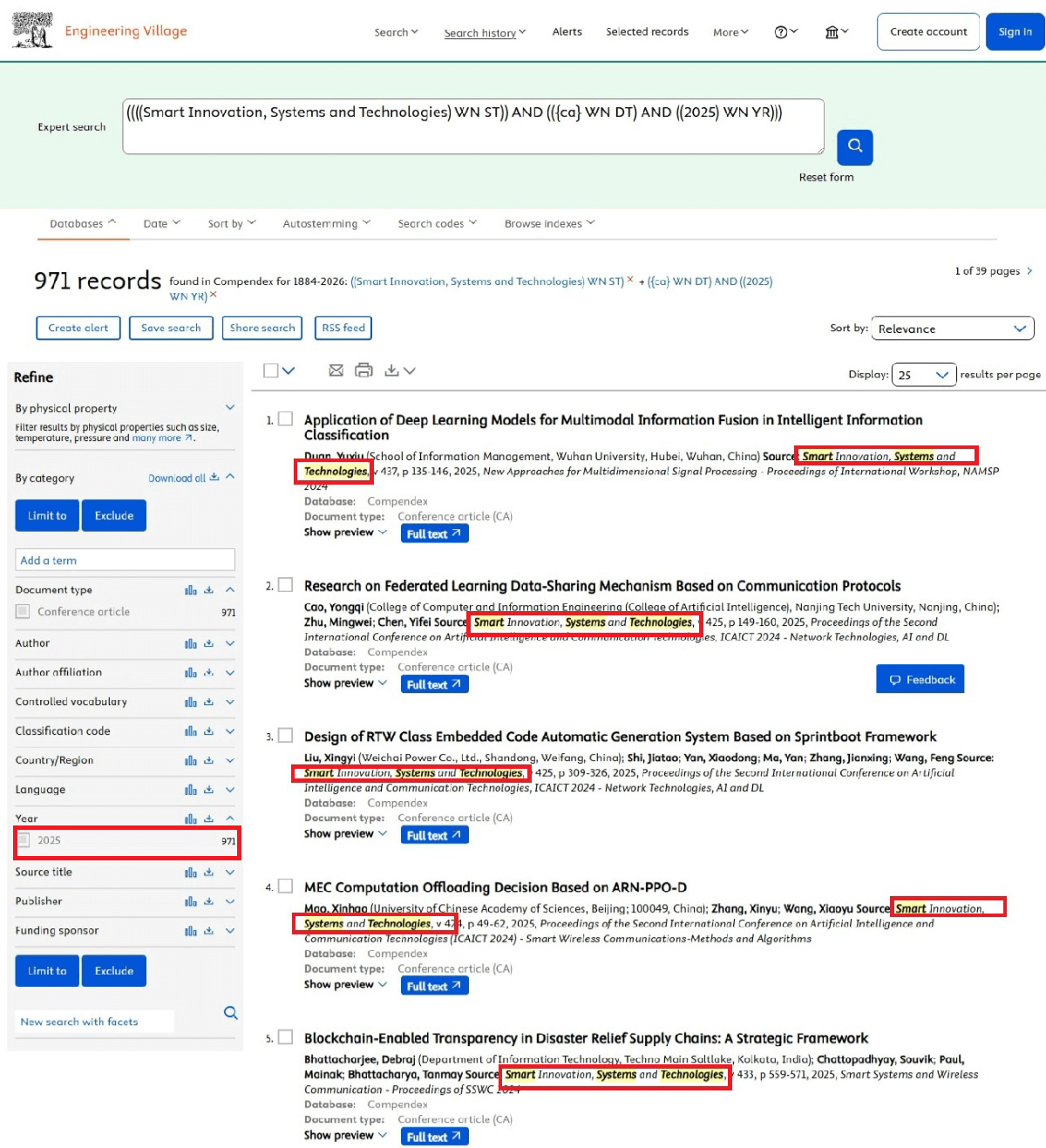This screenshot has width=1046, height=1148.
Task: Open the RSS feed button
Action: pyautogui.click(x=343, y=328)
